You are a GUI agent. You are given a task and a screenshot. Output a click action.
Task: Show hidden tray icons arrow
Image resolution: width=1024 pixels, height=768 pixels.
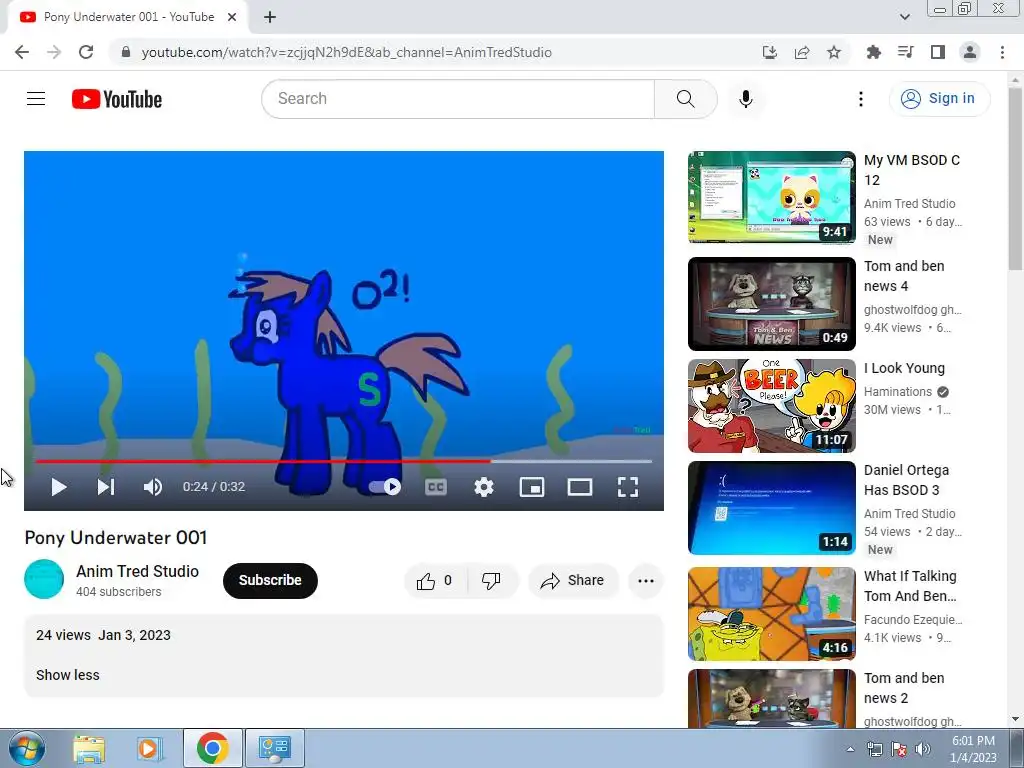point(850,749)
